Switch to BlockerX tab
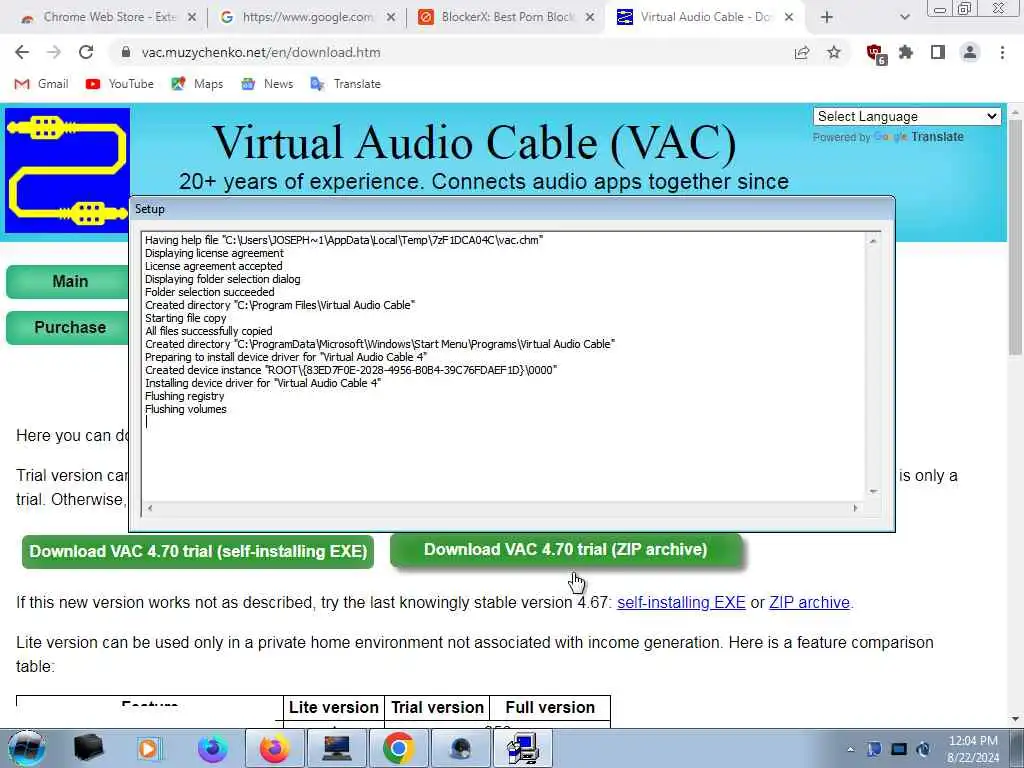This screenshot has height=768, width=1024. point(506,17)
